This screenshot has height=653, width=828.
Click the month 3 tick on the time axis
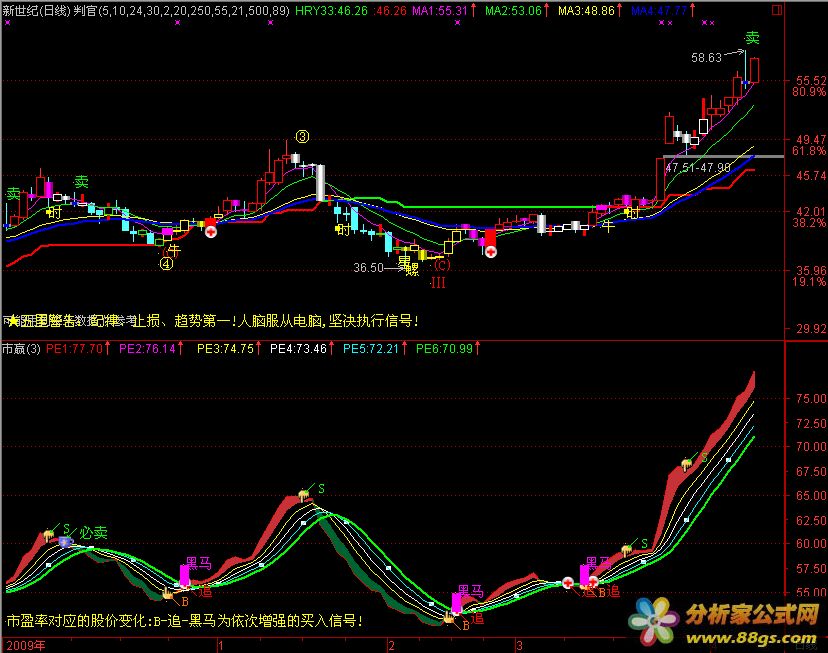[519, 645]
